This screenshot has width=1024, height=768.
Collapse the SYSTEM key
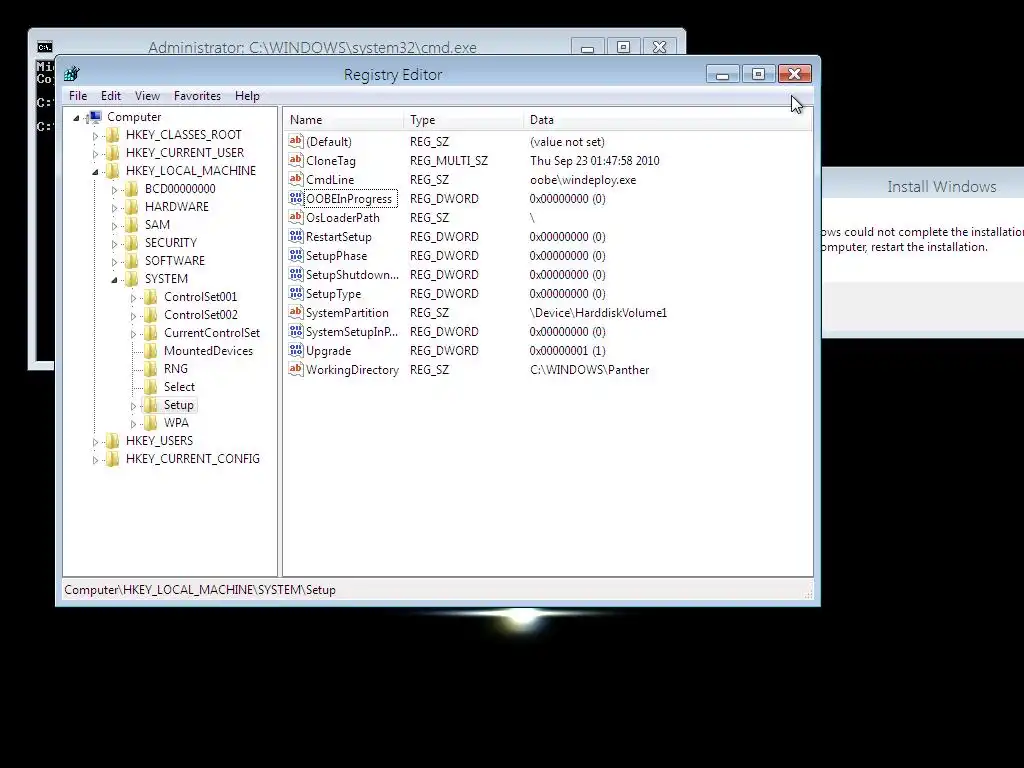click(x=114, y=280)
